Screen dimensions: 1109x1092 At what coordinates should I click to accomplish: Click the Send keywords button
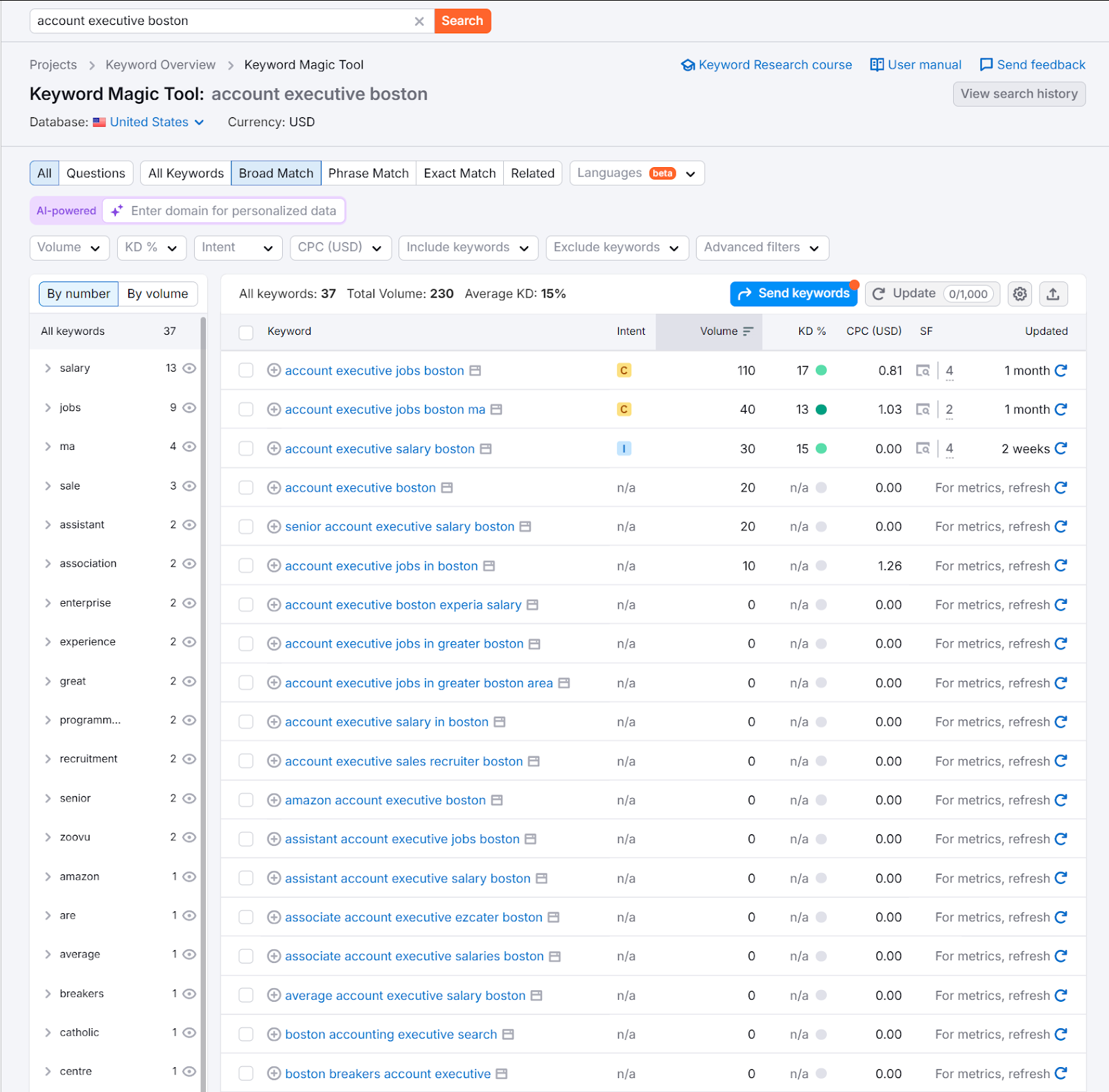pyautogui.click(x=793, y=294)
